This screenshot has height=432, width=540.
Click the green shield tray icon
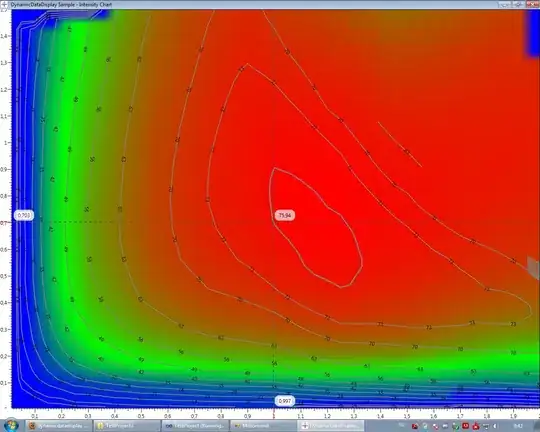[x=456, y=426]
